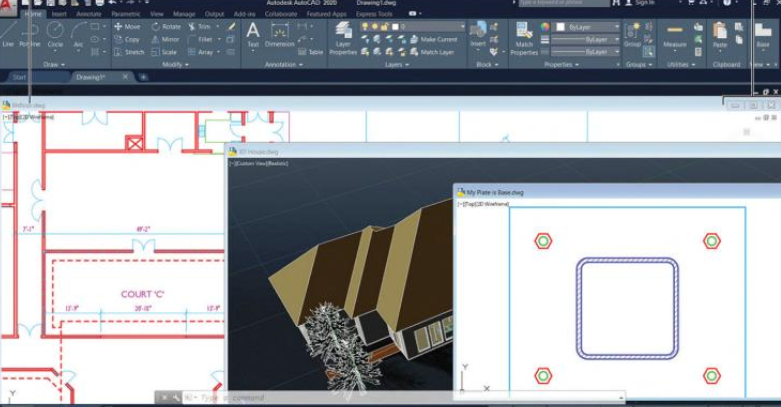Click Match Properties

click(524, 39)
